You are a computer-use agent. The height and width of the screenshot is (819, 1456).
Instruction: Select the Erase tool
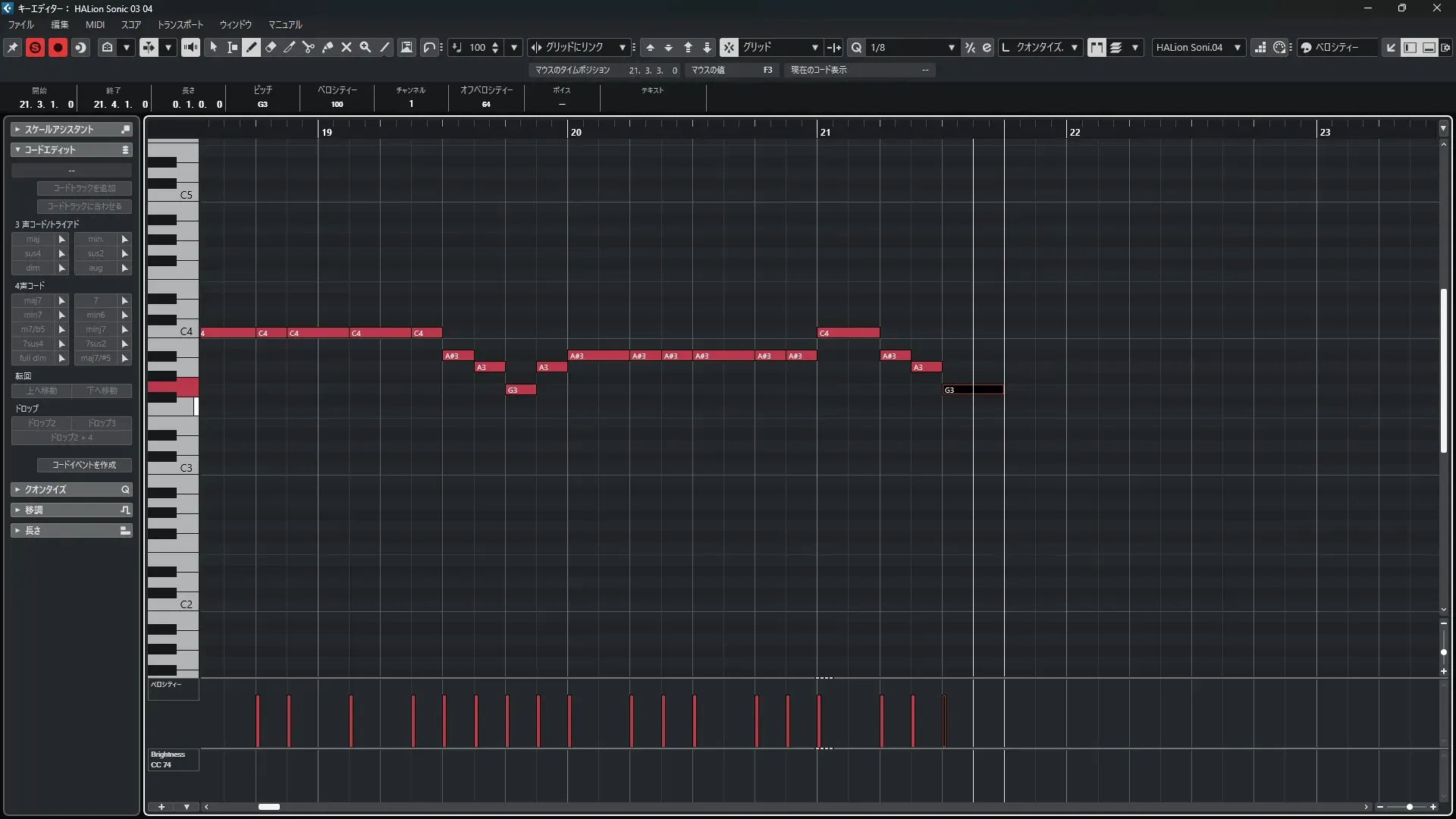(x=271, y=47)
